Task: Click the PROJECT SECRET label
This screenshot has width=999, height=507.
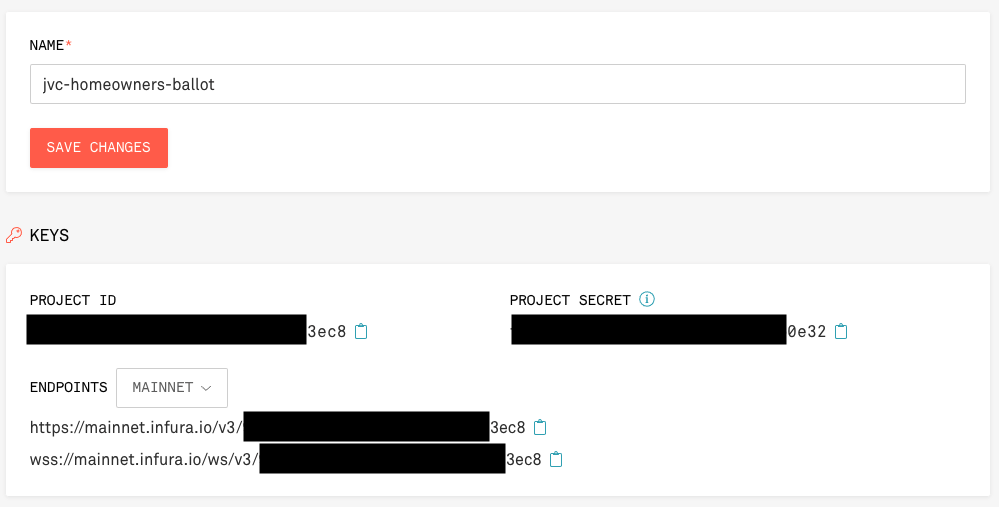Action: click(570, 300)
